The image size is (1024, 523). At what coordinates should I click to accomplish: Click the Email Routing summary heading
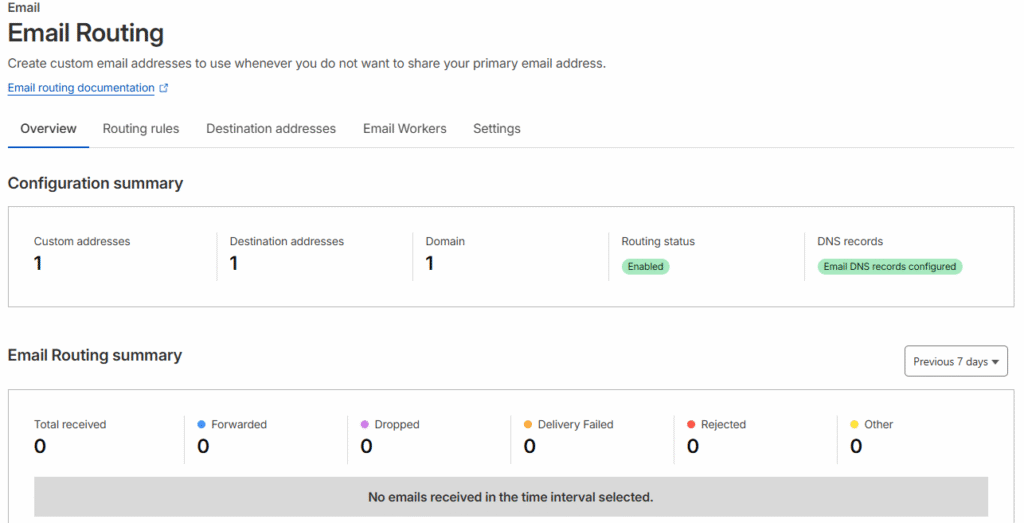95,355
